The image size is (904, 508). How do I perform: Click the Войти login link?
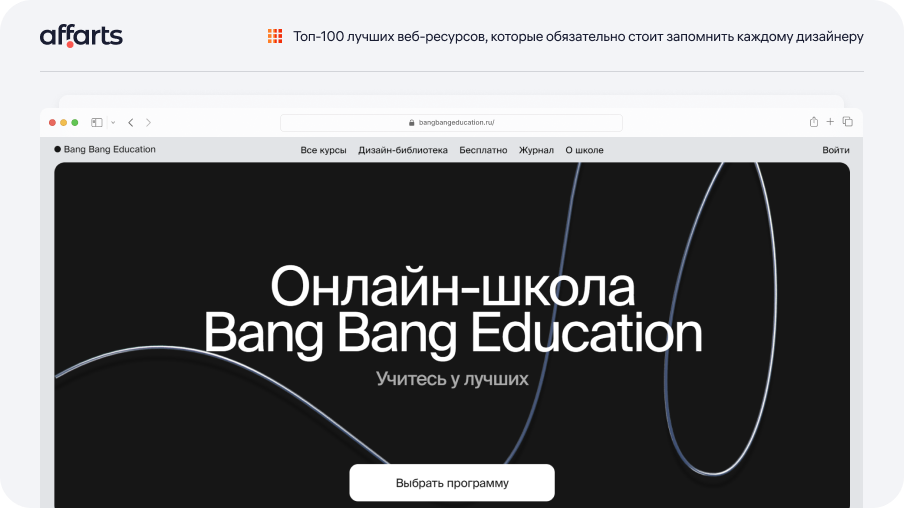836,150
